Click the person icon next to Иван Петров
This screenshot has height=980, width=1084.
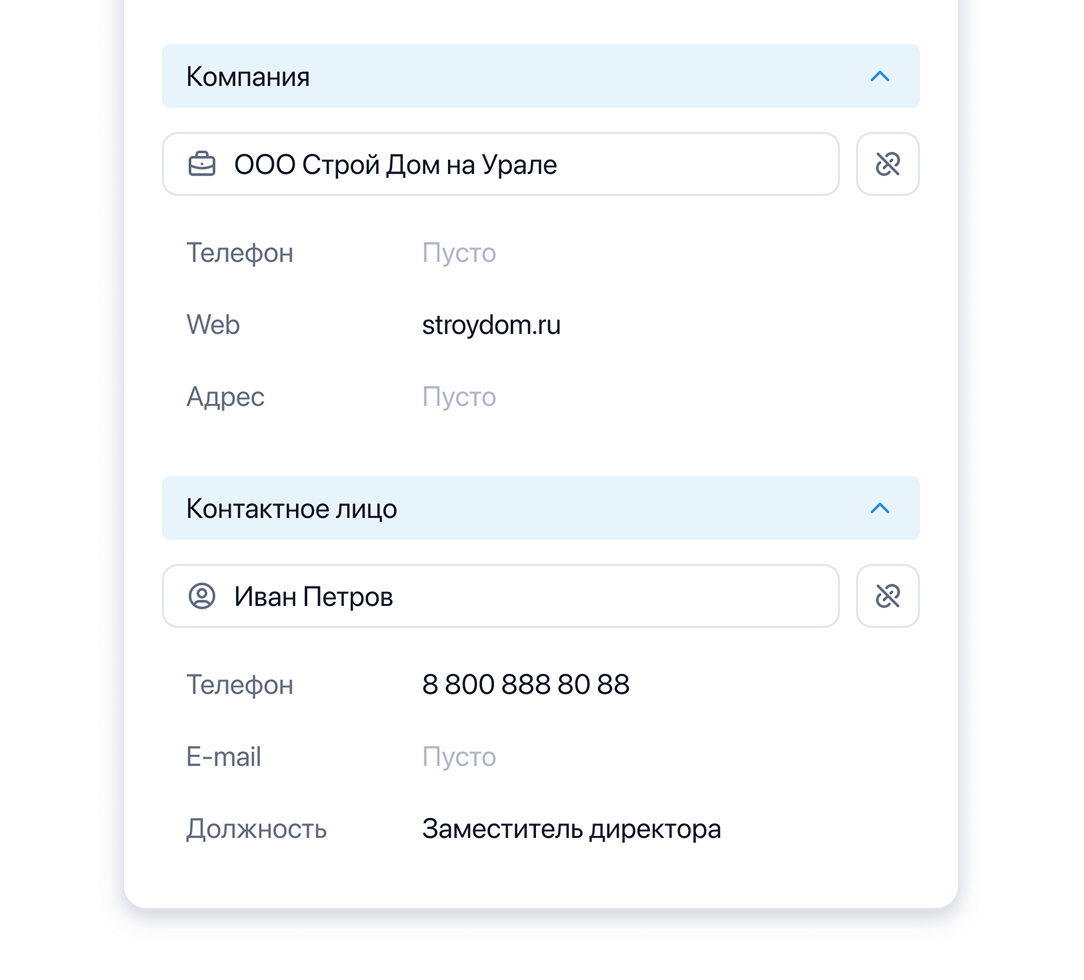[202, 596]
